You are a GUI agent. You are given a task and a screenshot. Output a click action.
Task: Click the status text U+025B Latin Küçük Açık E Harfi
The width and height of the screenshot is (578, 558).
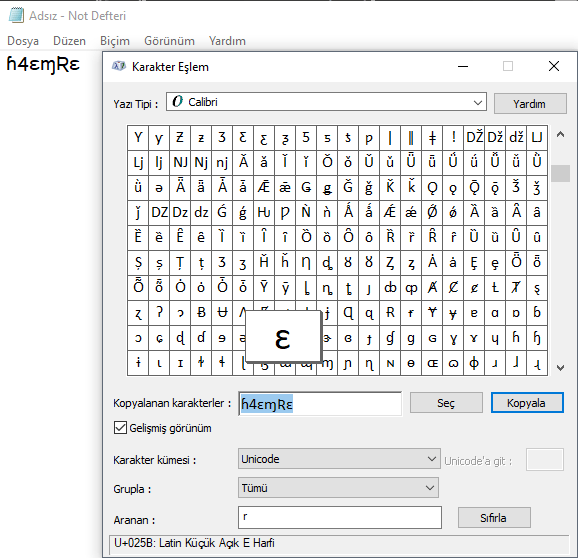[194, 543]
